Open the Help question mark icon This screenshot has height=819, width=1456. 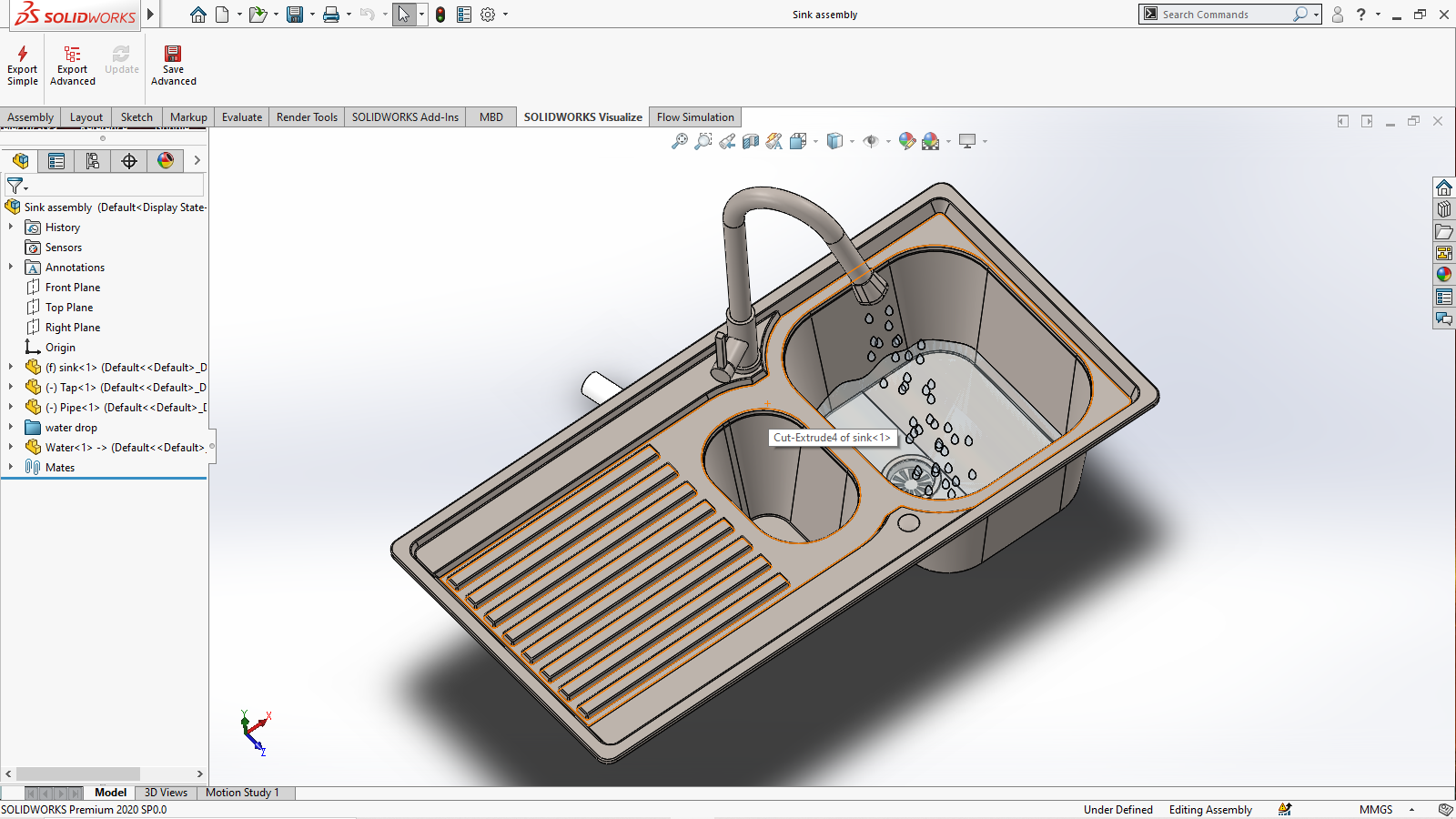(1361, 15)
